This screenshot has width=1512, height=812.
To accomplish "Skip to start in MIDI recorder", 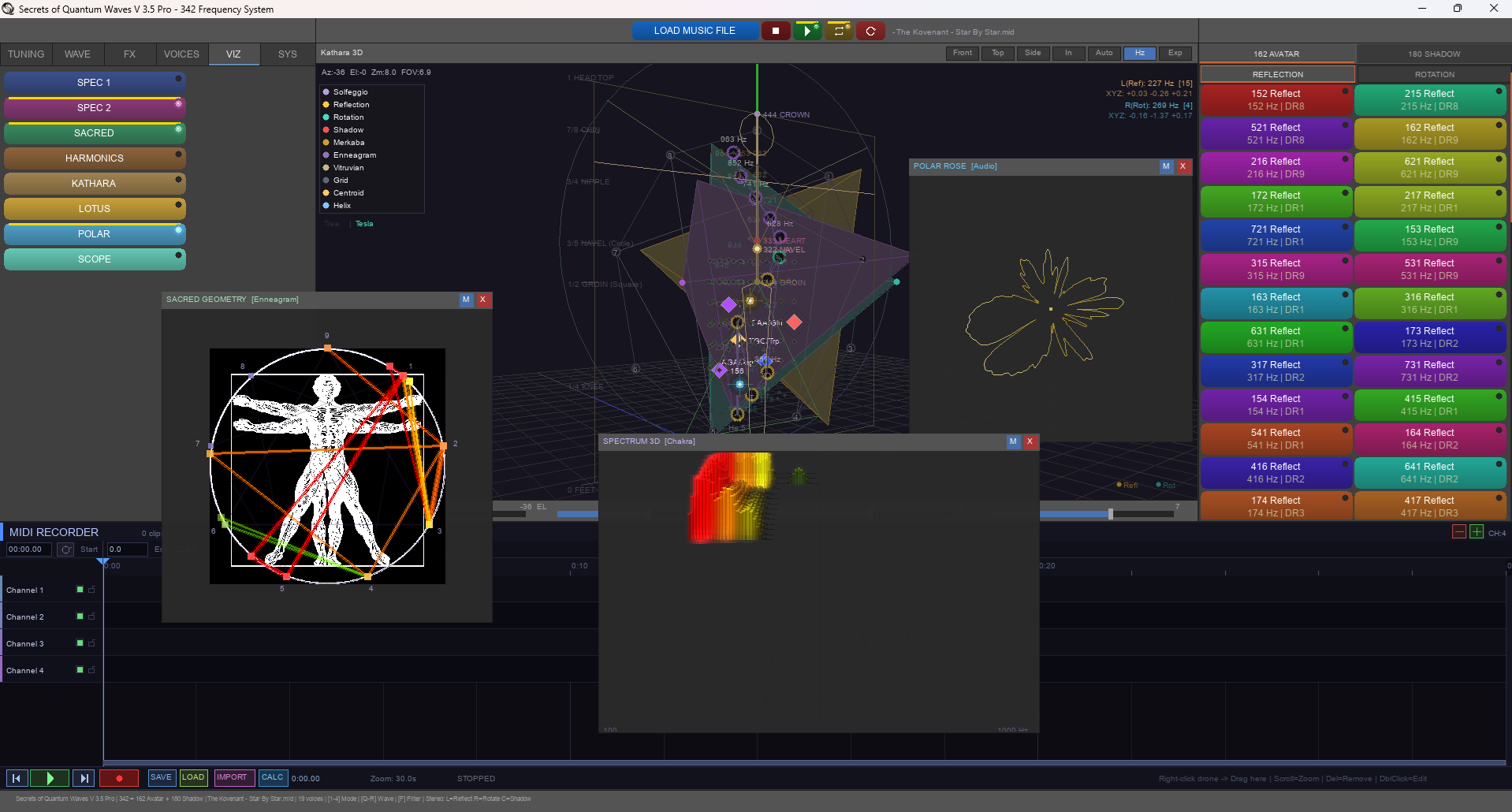I will tap(17, 778).
